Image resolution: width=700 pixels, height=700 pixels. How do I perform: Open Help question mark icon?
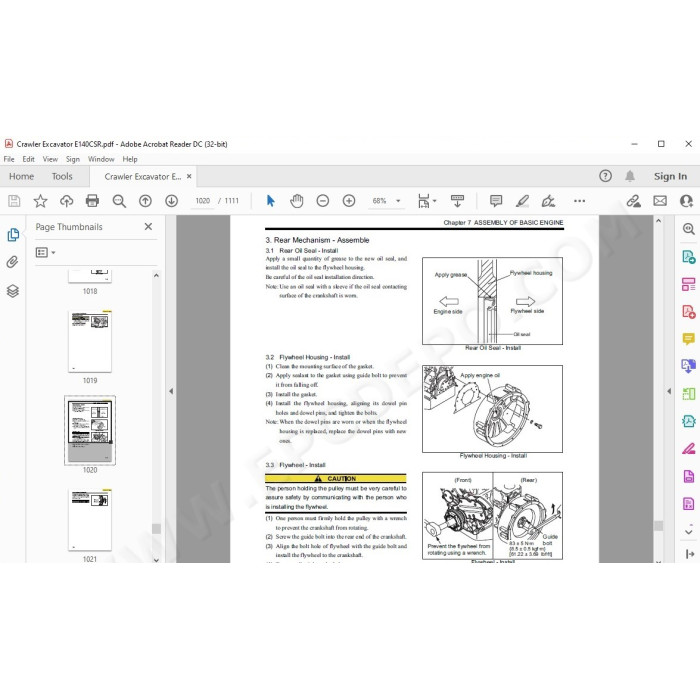[605, 176]
